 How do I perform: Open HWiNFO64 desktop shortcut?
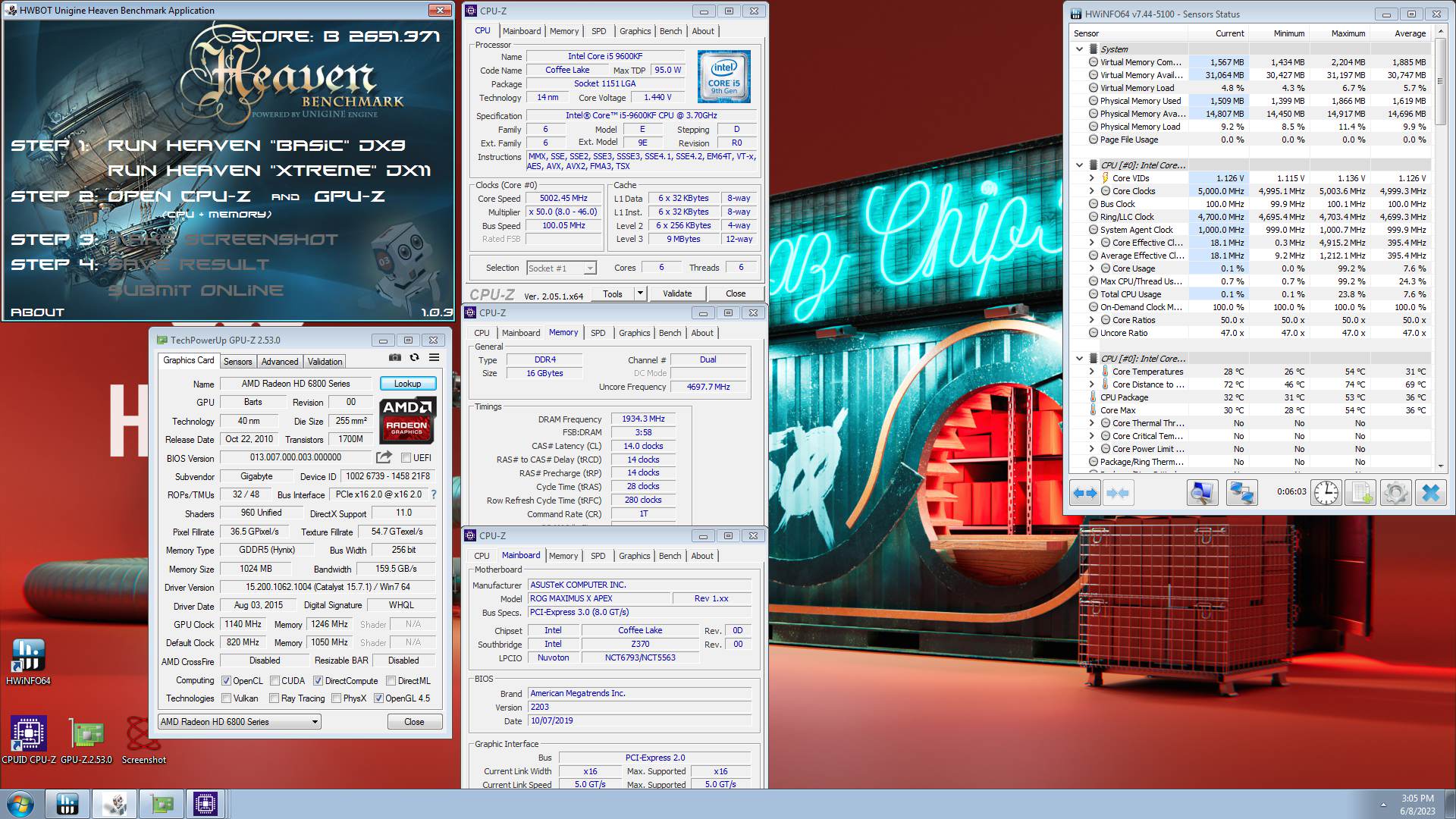point(28,661)
